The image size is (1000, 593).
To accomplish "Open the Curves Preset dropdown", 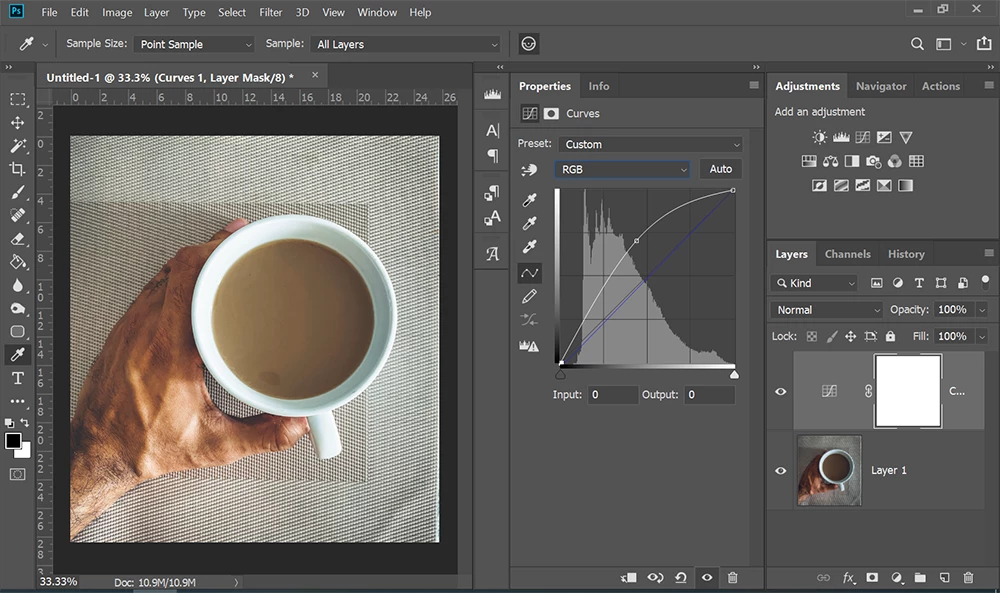I will coord(651,144).
